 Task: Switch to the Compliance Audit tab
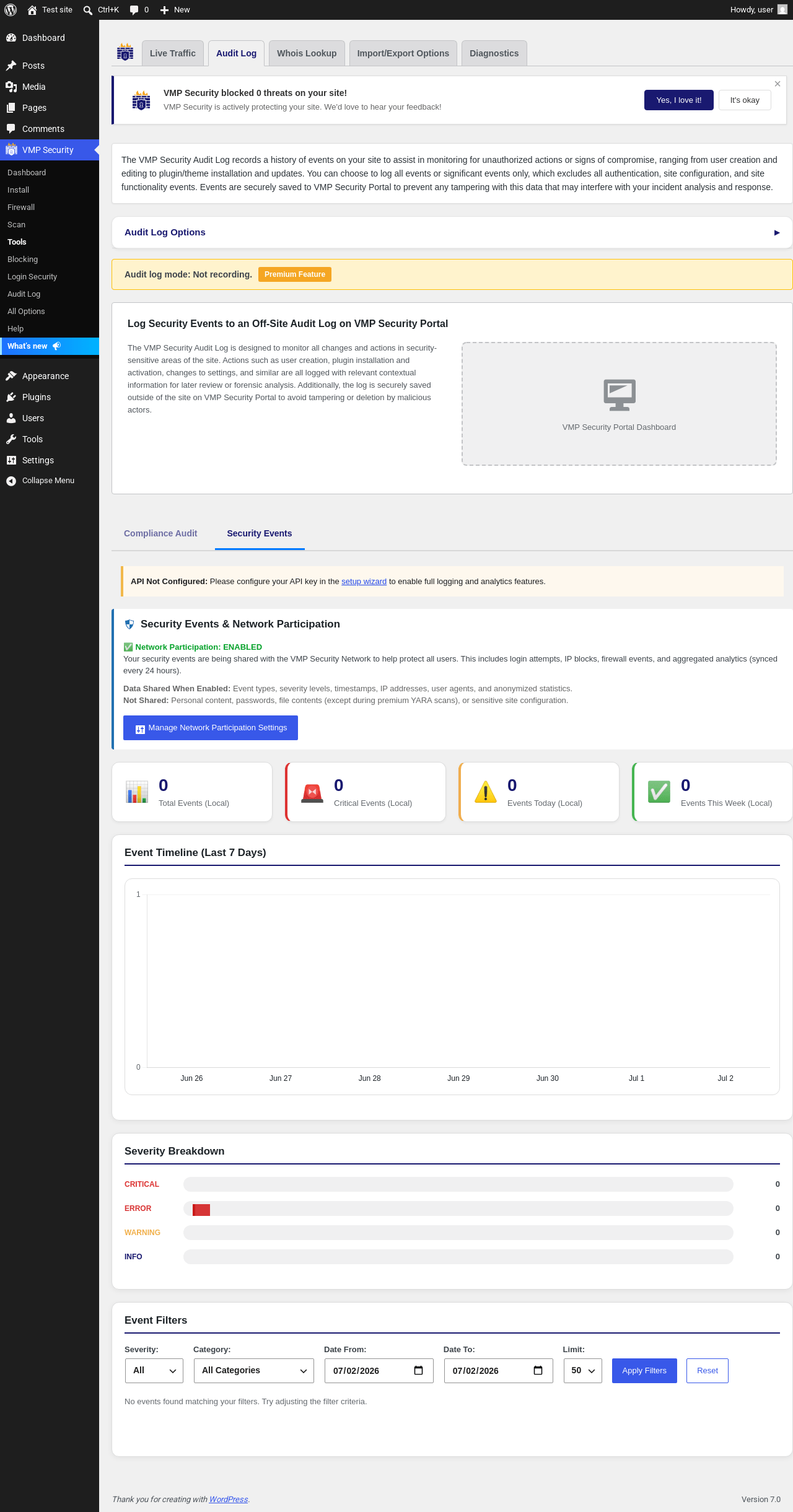(160, 533)
